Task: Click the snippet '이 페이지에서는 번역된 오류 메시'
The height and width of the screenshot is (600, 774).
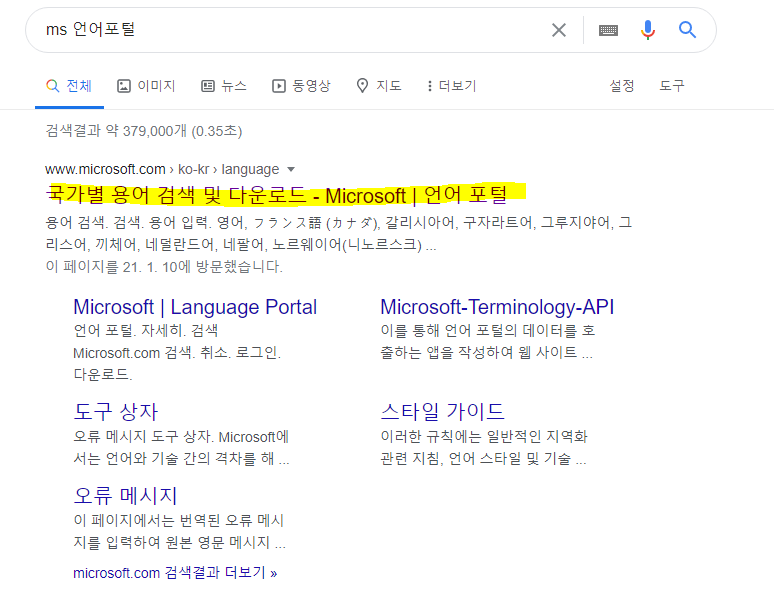Action: point(179,531)
